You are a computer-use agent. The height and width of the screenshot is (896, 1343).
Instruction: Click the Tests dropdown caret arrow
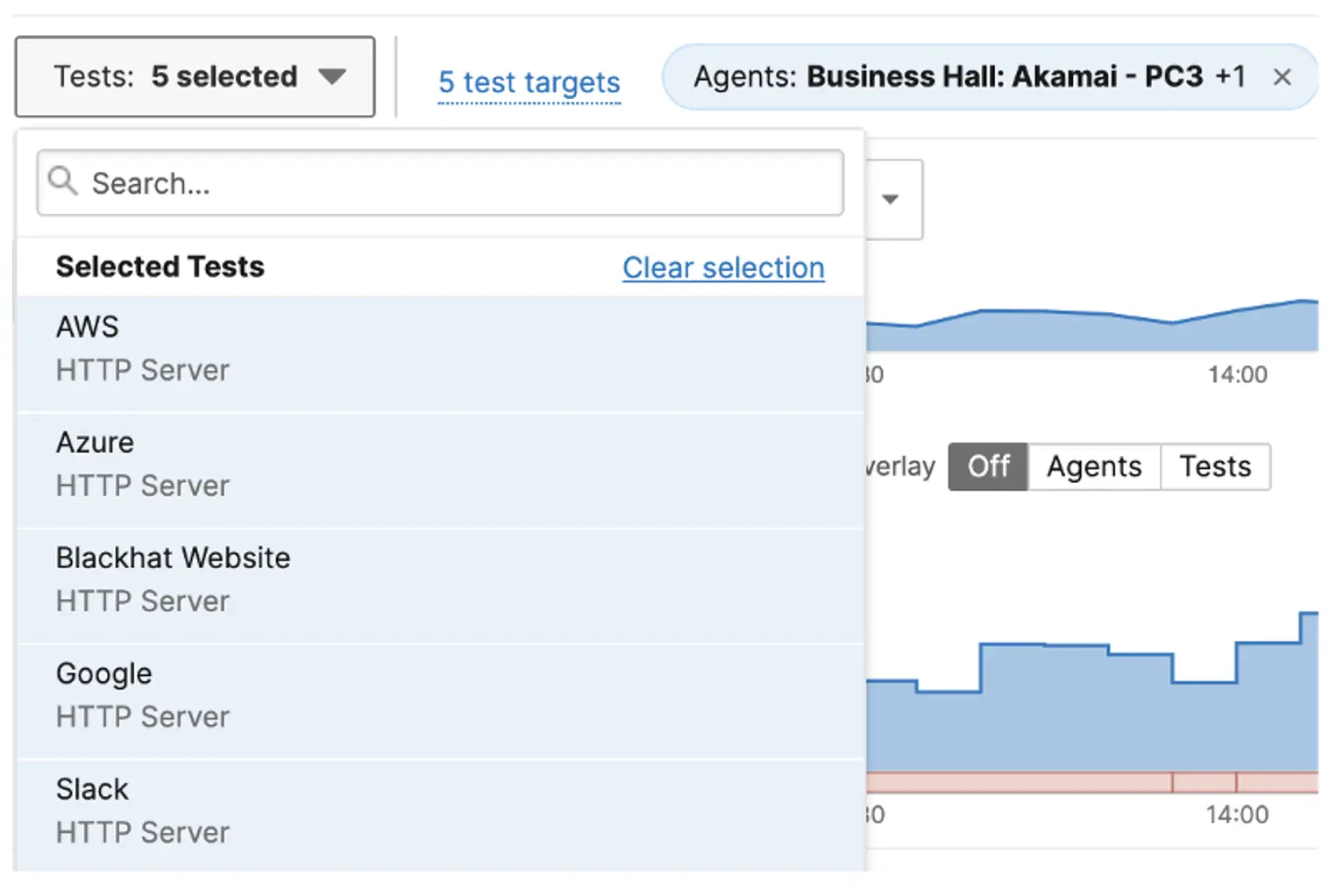pyautogui.click(x=333, y=76)
